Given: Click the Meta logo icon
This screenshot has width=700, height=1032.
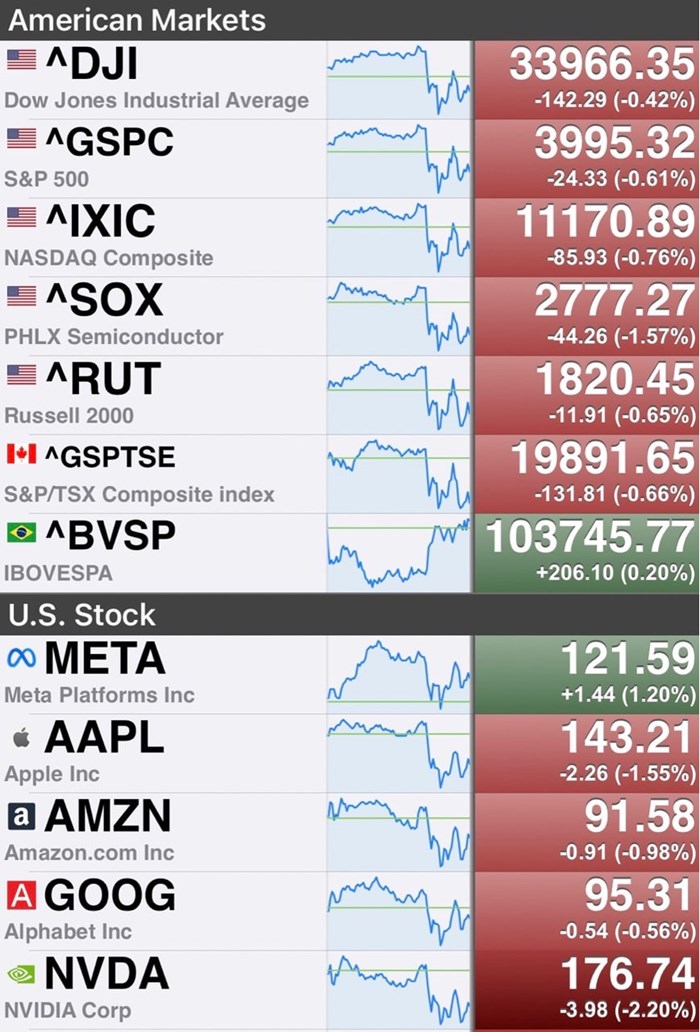Looking at the screenshot, I should click(x=21, y=657).
